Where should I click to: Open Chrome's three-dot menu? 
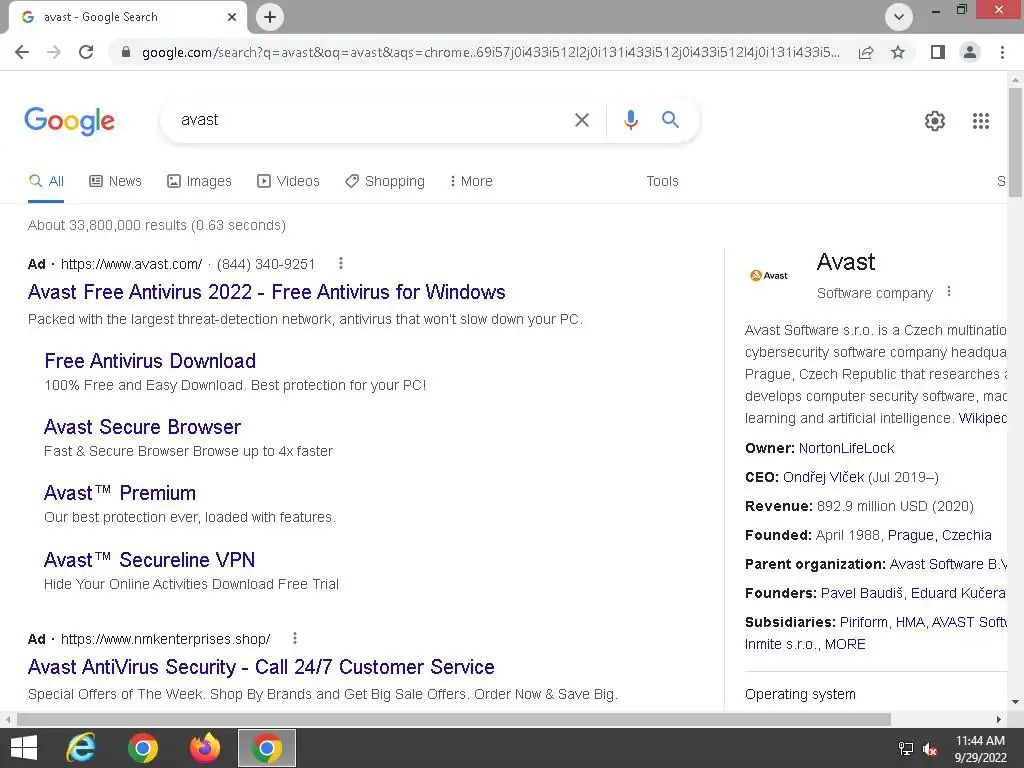(1002, 52)
